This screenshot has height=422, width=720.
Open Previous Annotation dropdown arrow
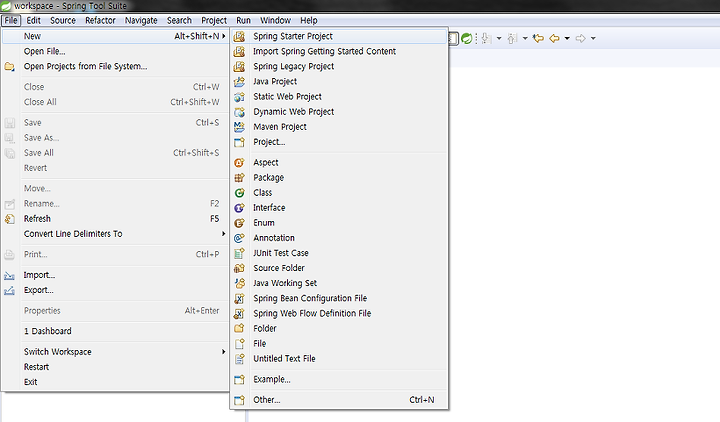(x=525, y=39)
